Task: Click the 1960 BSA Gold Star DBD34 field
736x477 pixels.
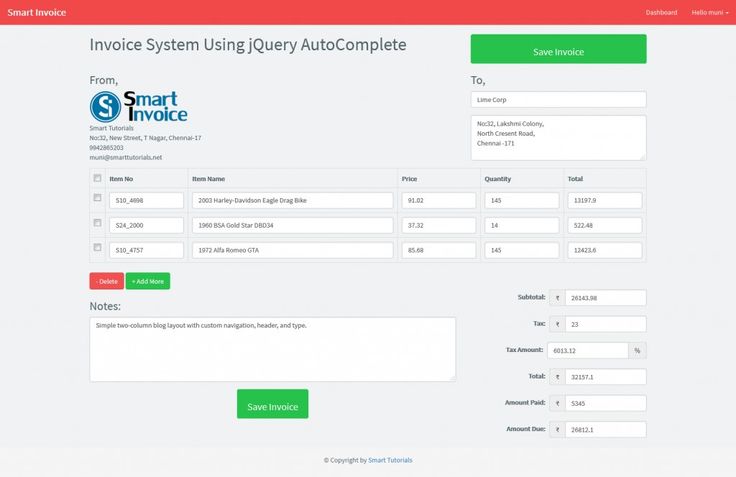Action: pyautogui.click(x=292, y=225)
